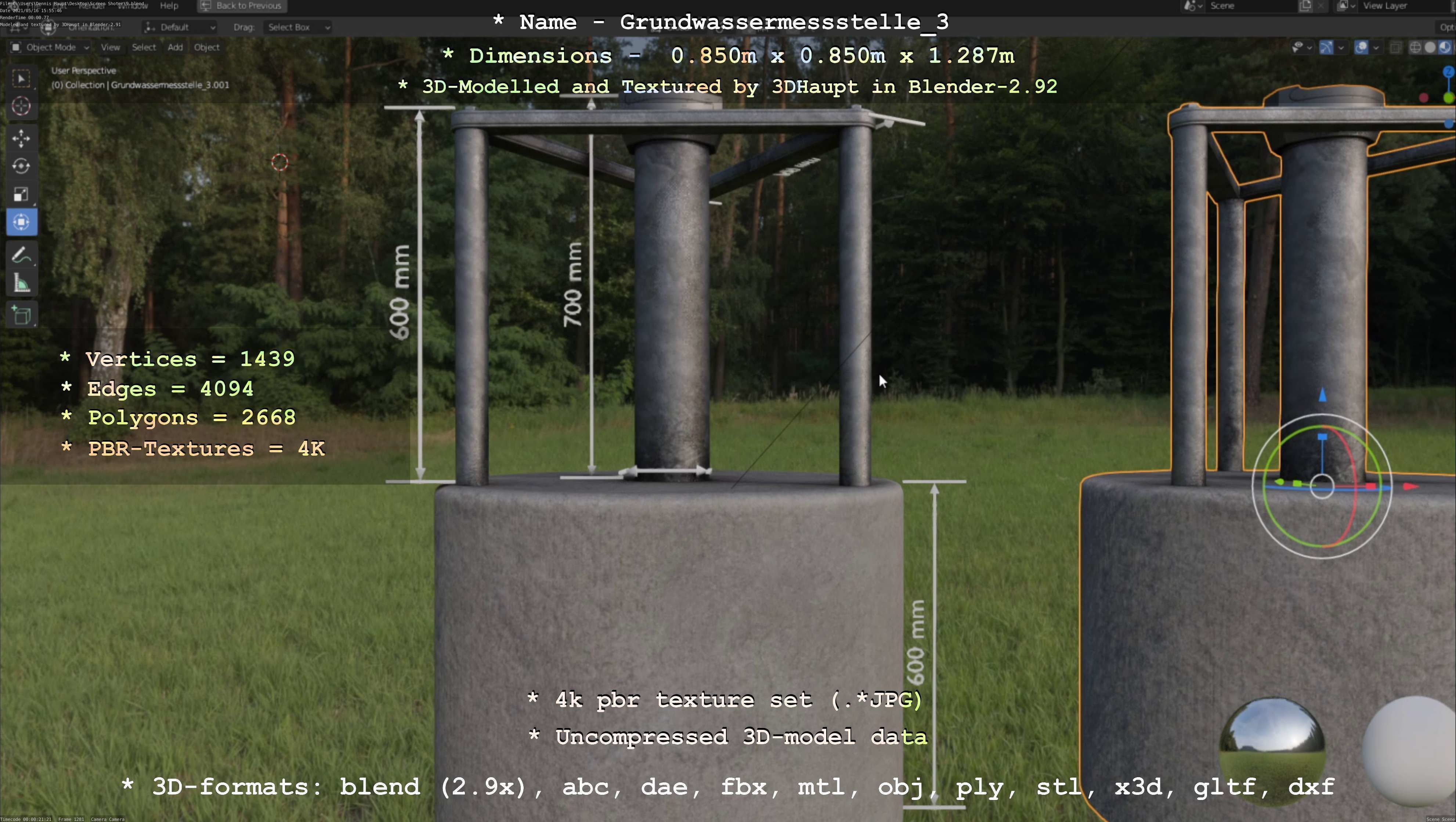Image resolution: width=1456 pixels, height=822 pixels.
Task: Click the new scene copy icon
Action: 1305,6
